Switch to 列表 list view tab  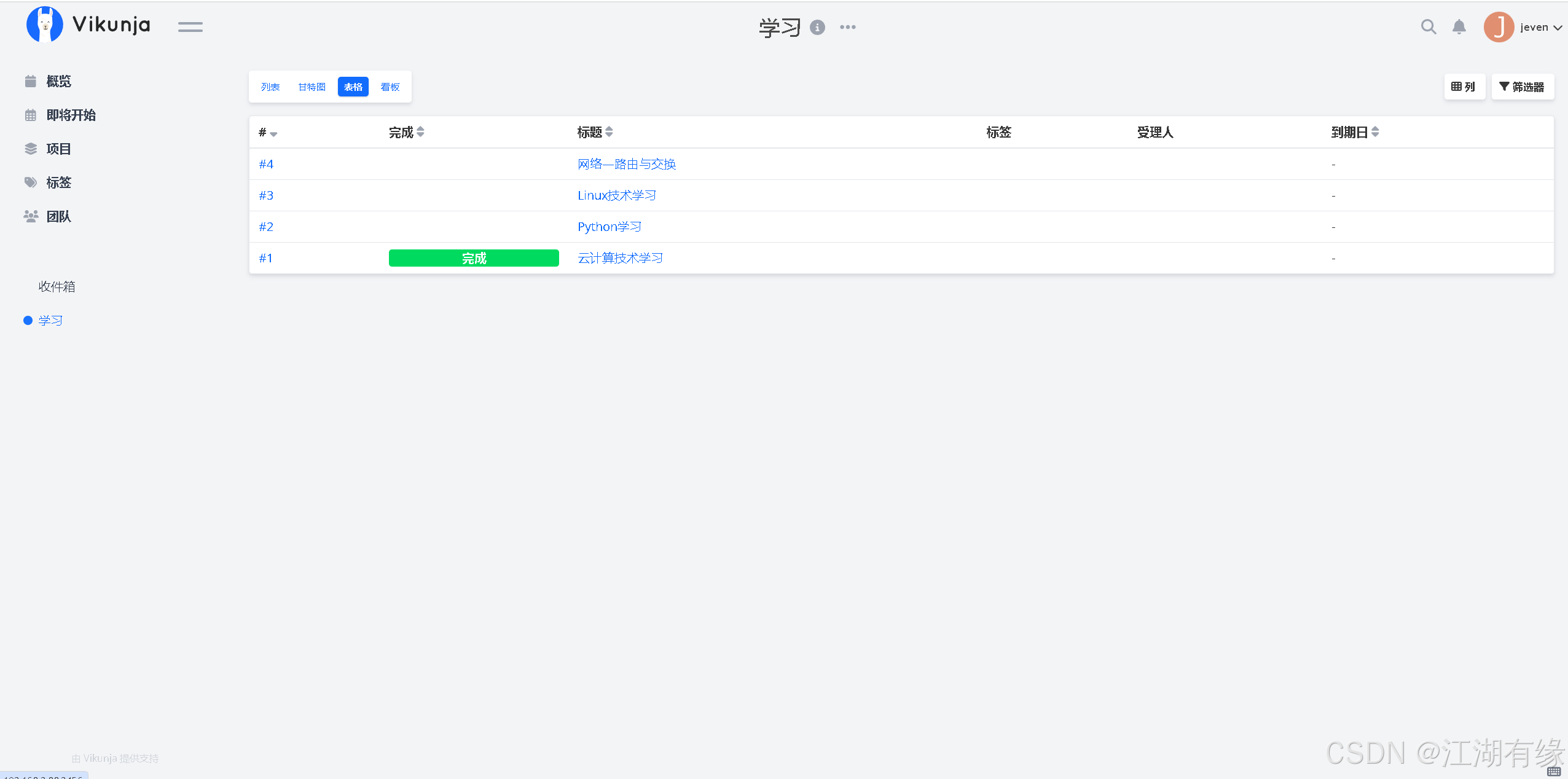coord(270,87)
